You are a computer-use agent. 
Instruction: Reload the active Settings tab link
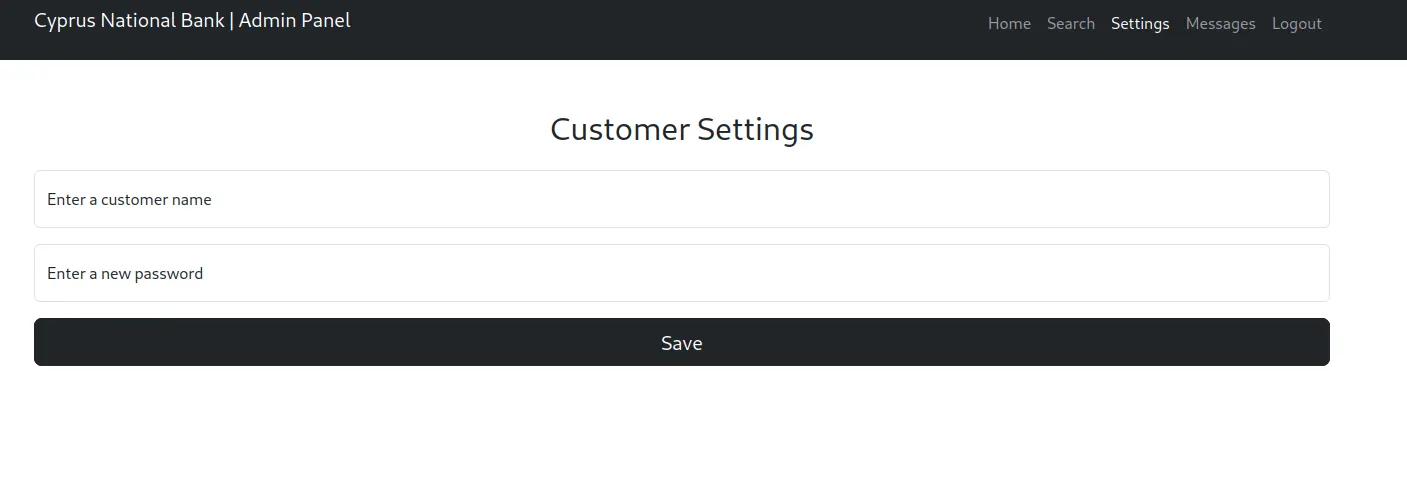coord(1139,24)
